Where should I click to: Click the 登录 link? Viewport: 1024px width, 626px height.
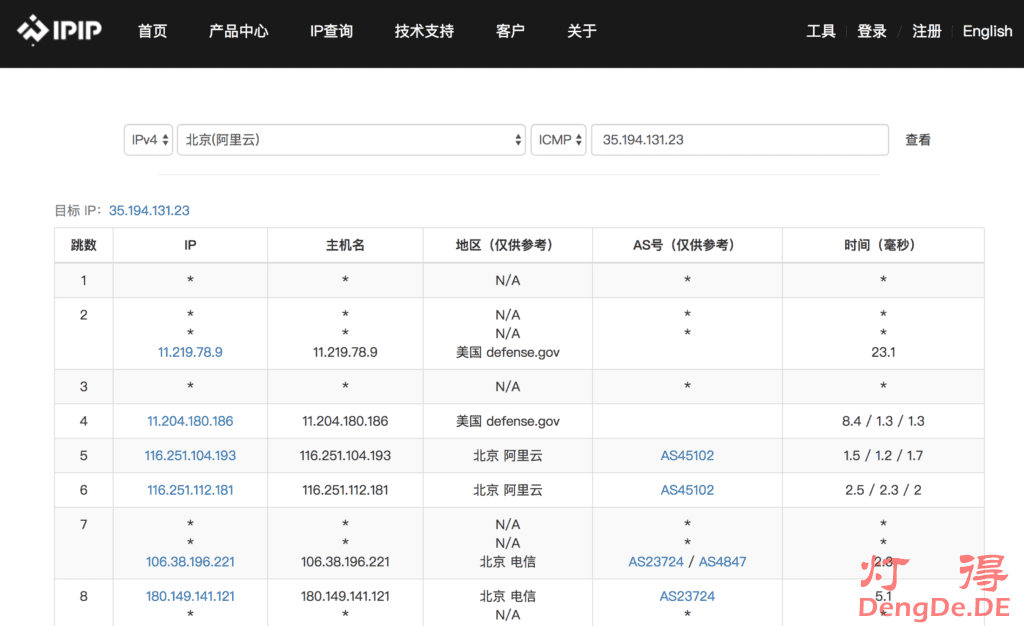coord(872,31)
